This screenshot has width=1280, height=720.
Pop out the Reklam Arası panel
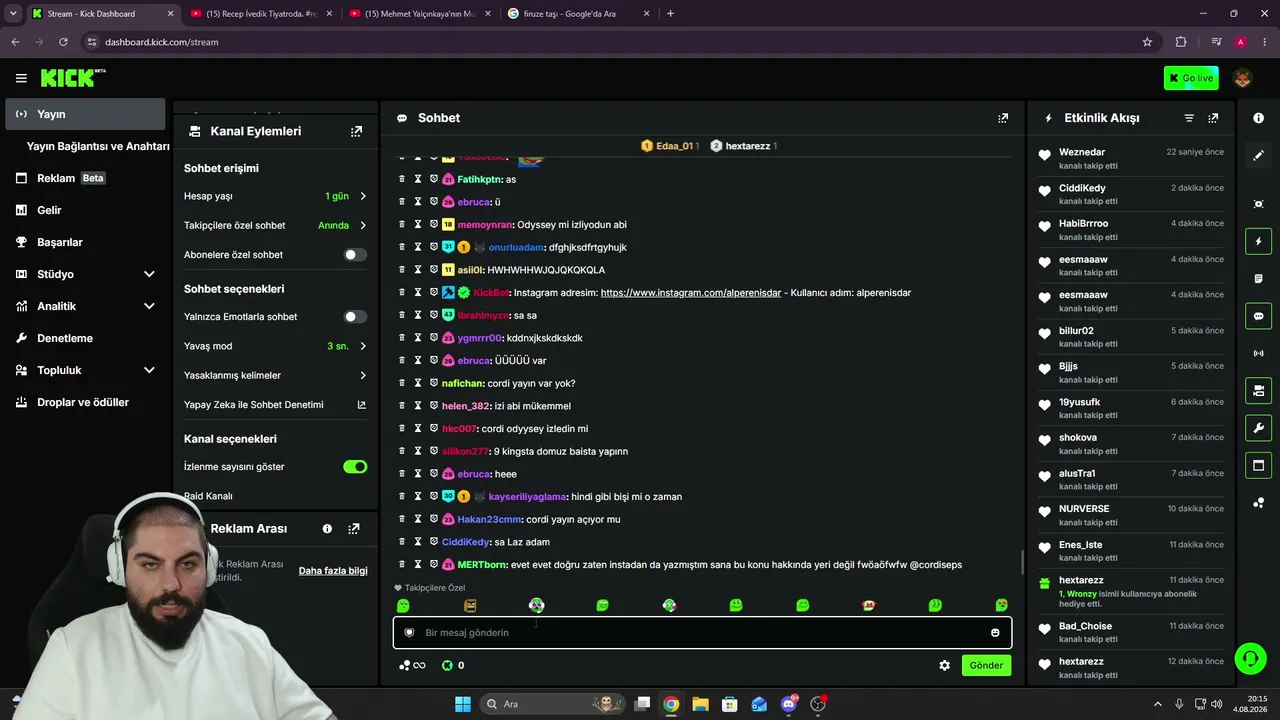[354, 528]
